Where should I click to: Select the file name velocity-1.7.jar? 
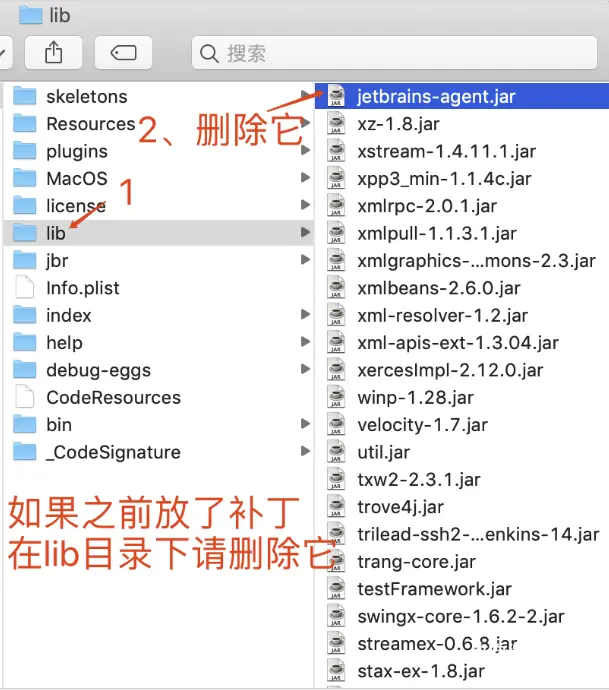coord(422,425)
